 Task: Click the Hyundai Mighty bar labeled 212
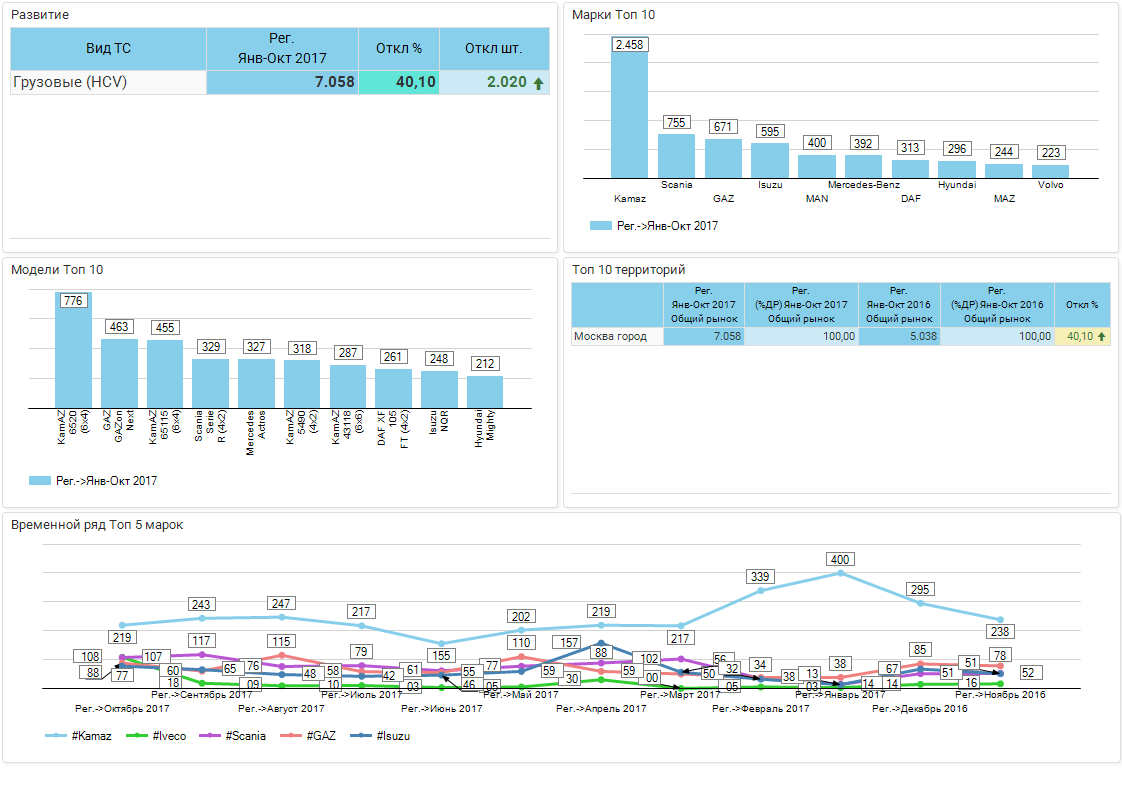(485, 392)
